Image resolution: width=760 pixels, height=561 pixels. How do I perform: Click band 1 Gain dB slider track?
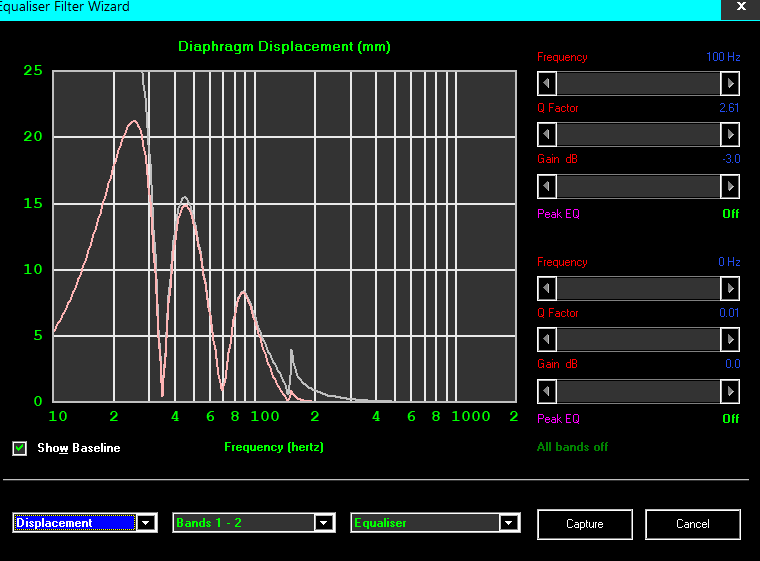638,186
